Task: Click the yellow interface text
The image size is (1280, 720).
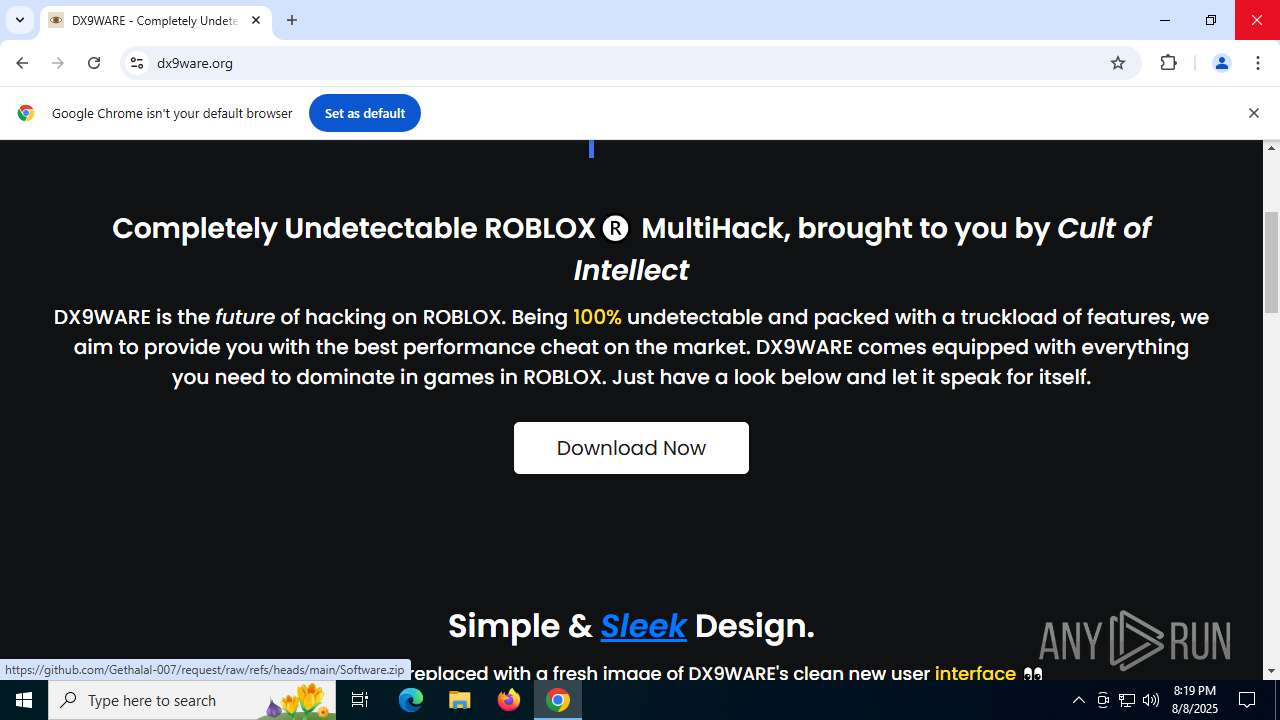Action: [x=975, y=673]
